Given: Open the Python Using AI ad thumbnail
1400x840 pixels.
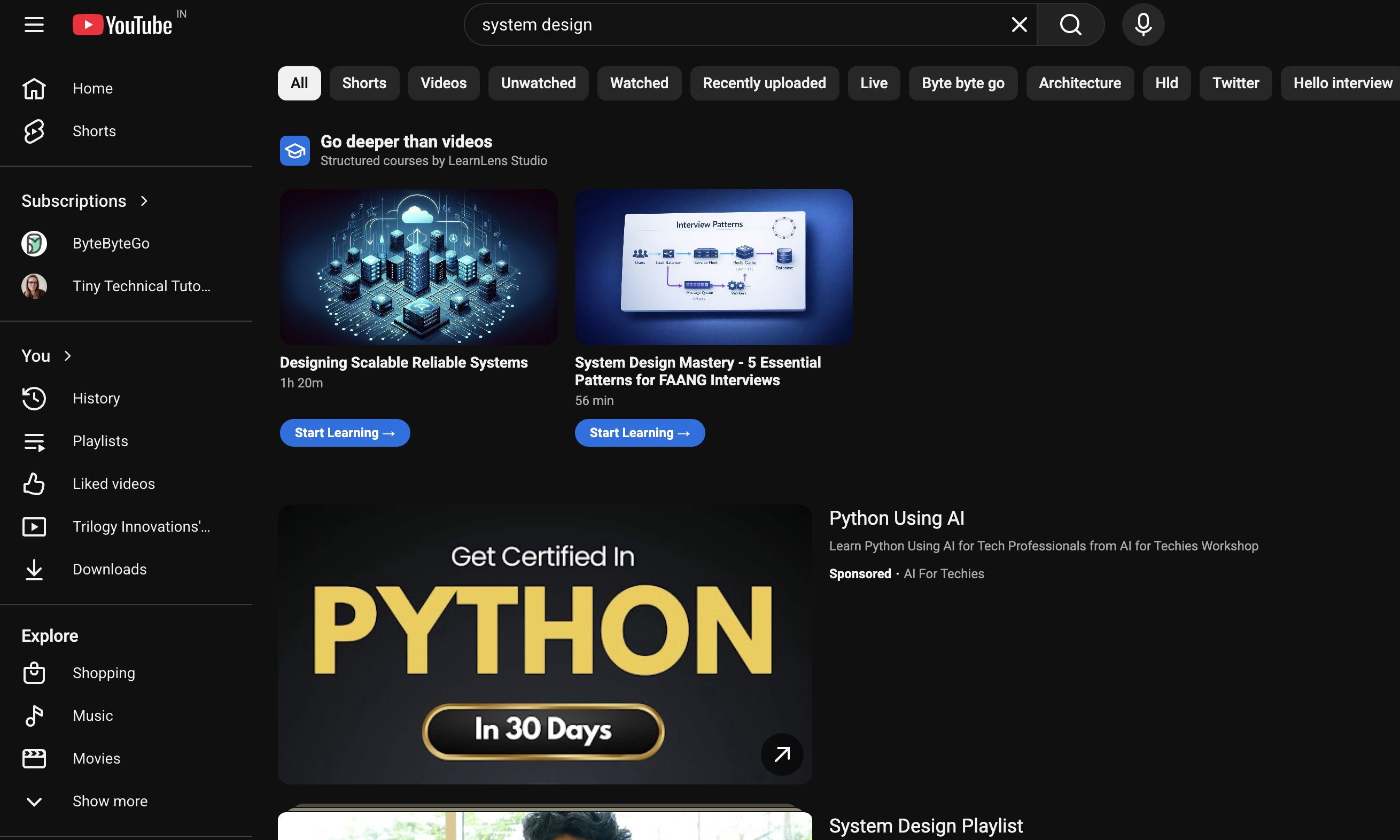Looking at the screenshot, I should pos(545,644).
